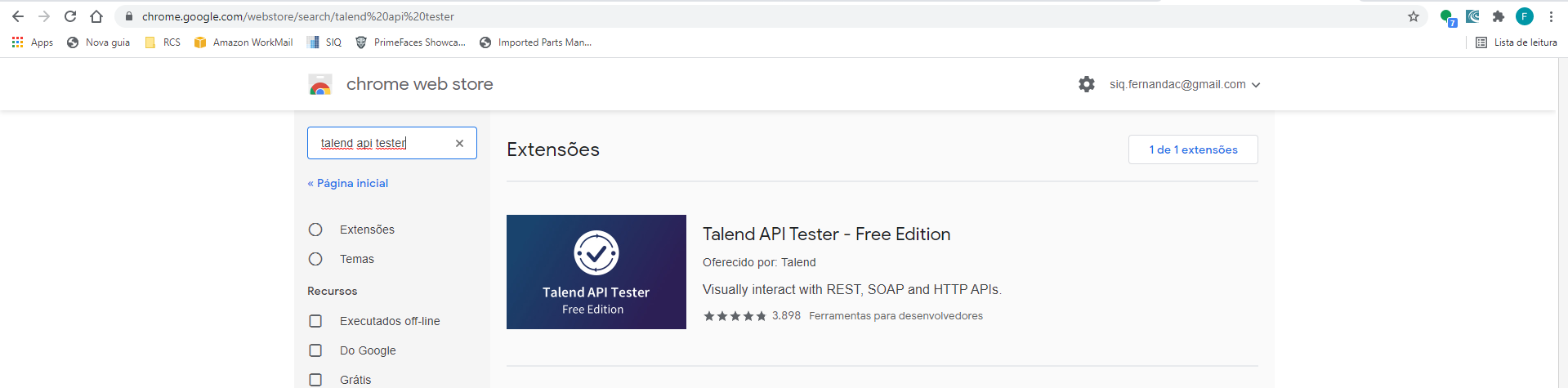Select the Temas radio button
This screenshot has height=388, width=1568.
tap(315, 259)
